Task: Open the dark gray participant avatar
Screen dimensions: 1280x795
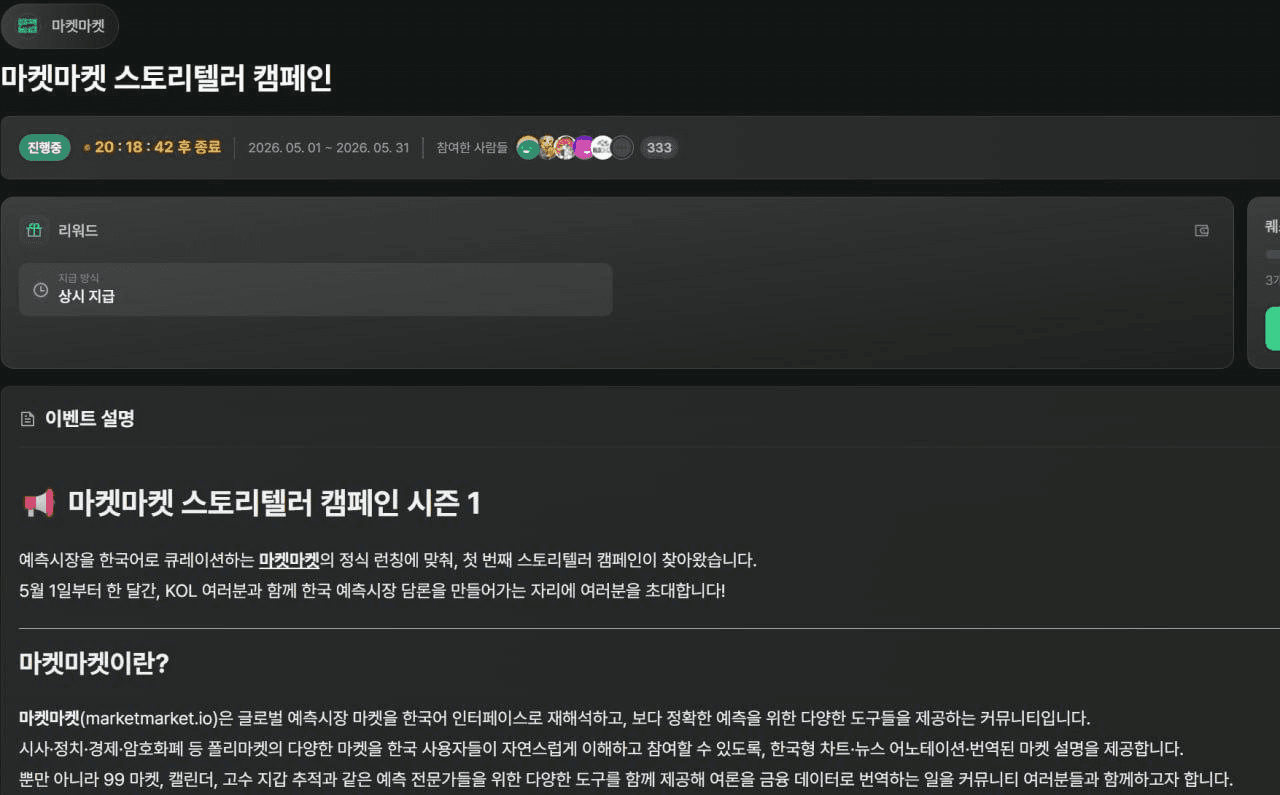Action: [x=622, y=148]
